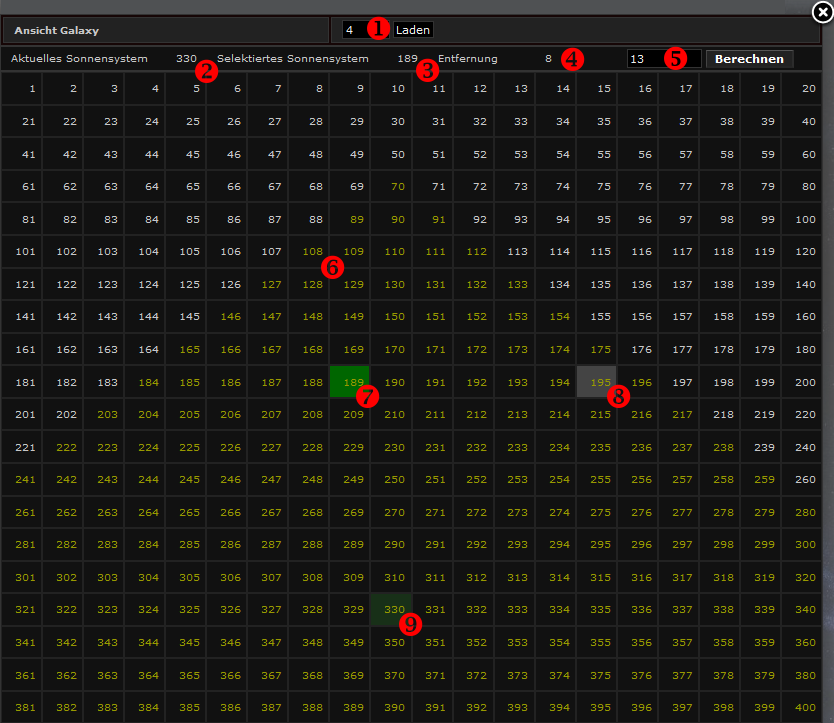Select solar system cell 56

click(637, 154)
